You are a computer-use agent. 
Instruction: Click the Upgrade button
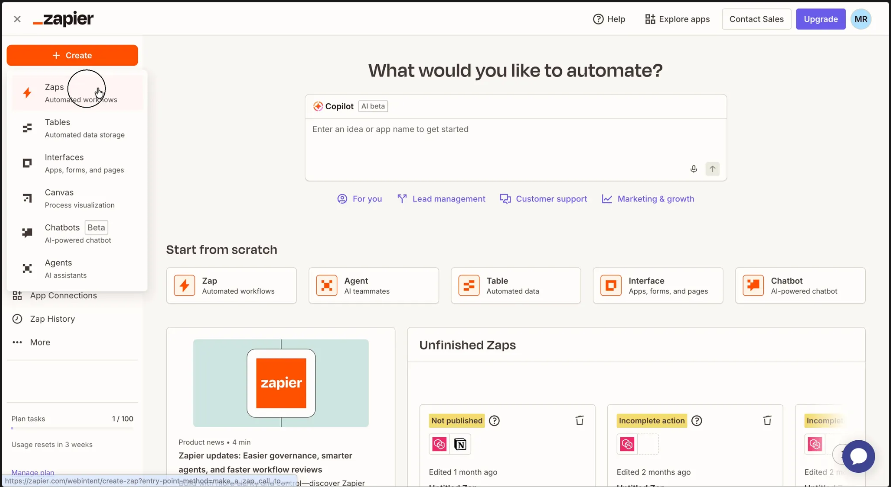click(820, 19)
